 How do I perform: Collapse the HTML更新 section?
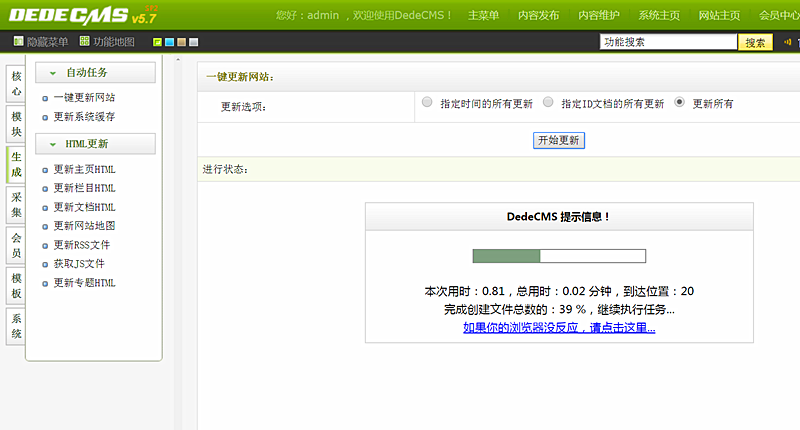[x=95, y=144]
